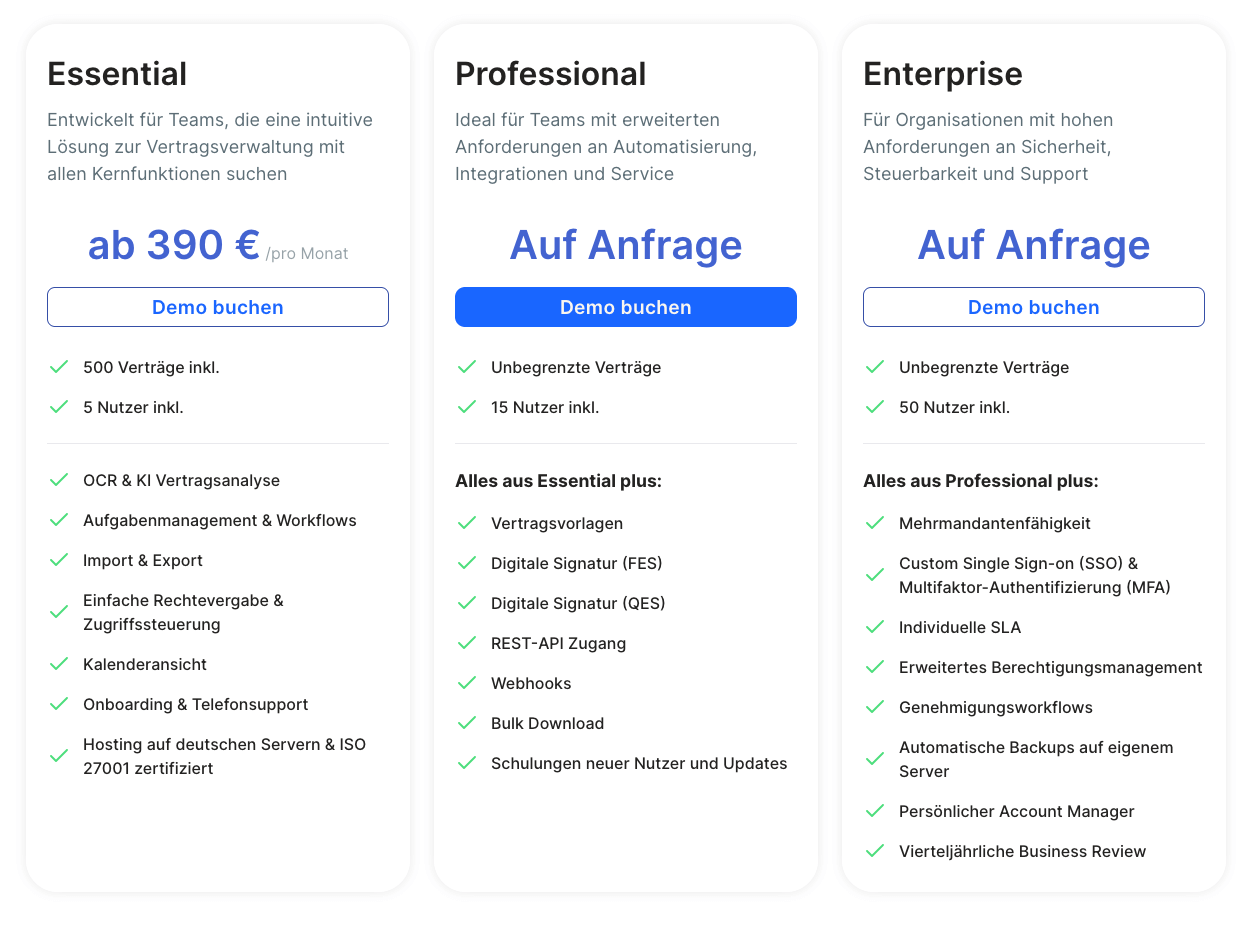Select the checkmark icon for REST-API Zugang

point(467,643)
